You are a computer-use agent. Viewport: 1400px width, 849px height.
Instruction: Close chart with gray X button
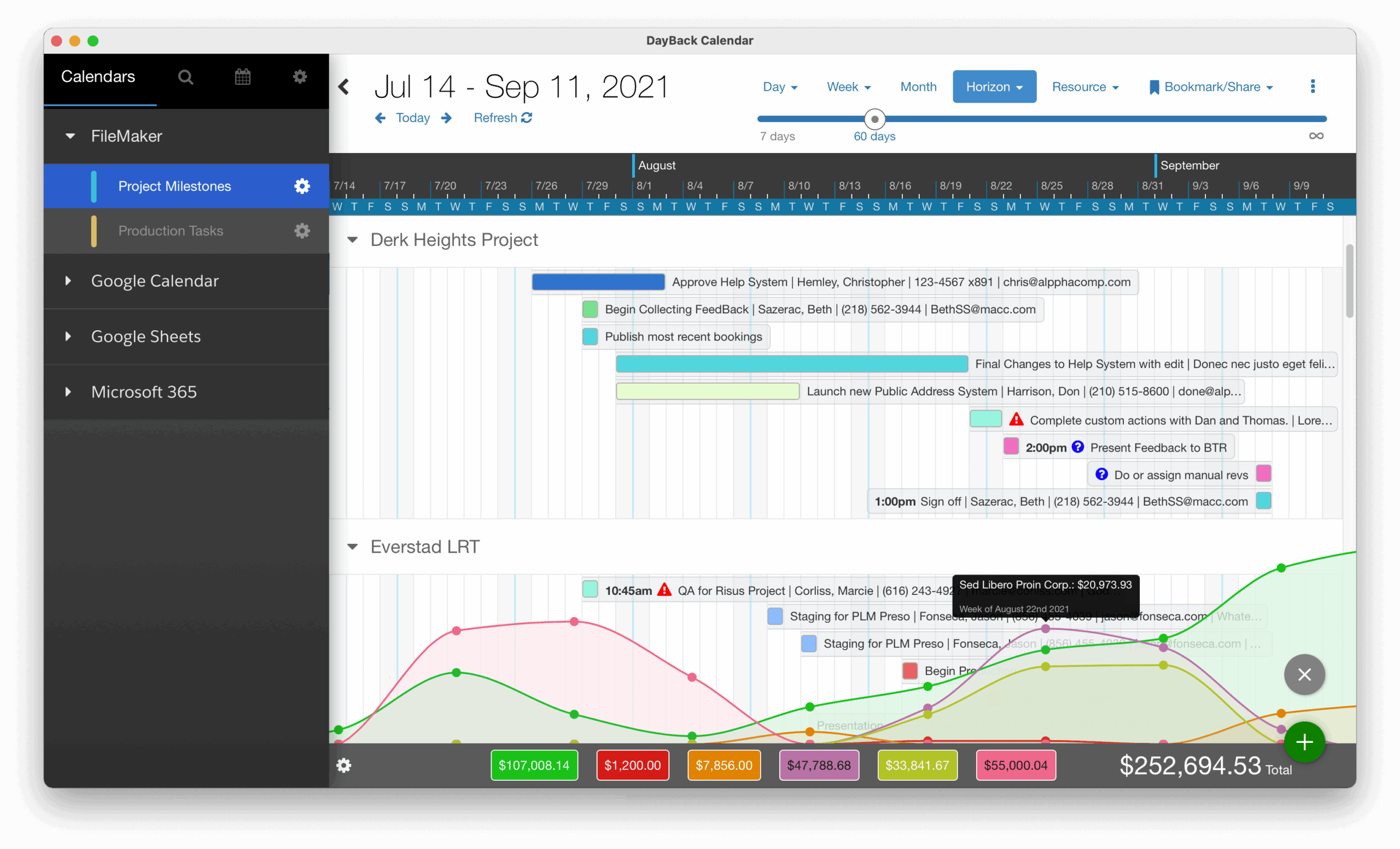click(1304, 674)
